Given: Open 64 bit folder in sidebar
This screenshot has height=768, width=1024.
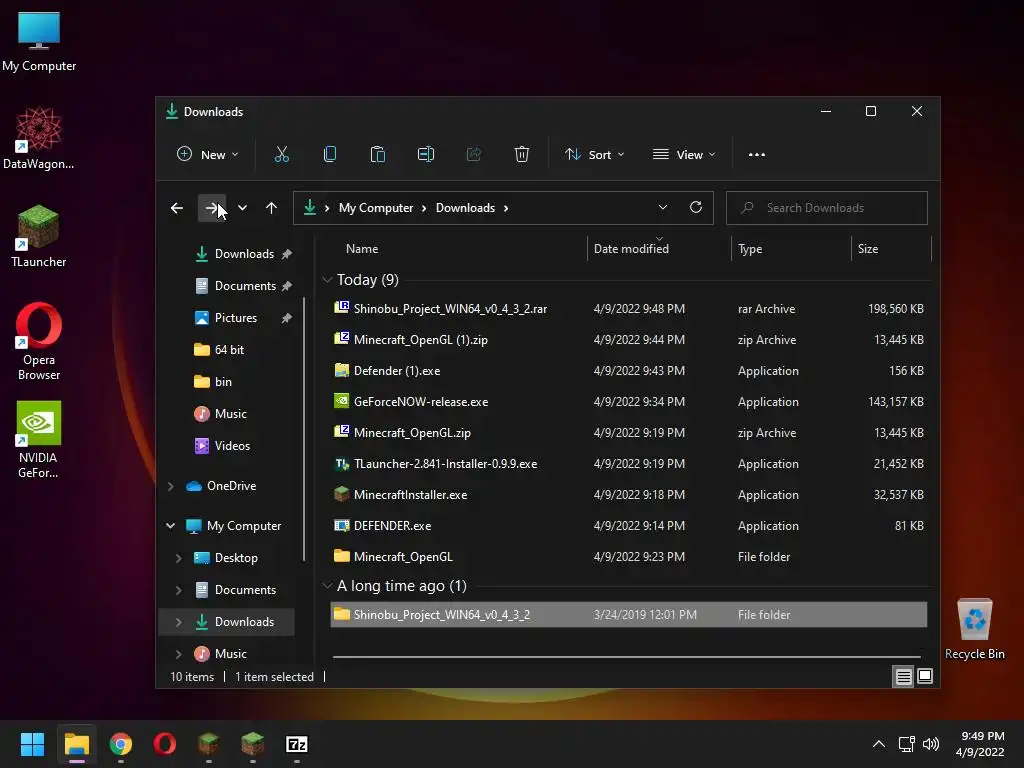Looking at the screenshot, I should pyautogui.click(x=229, y=349).
